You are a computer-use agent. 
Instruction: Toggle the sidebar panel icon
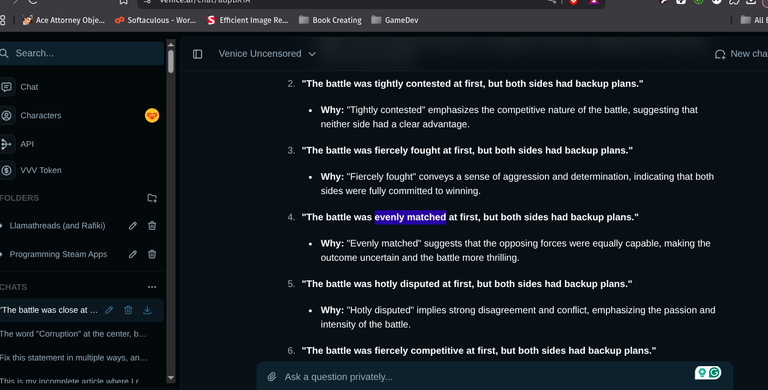pos(197,54)
